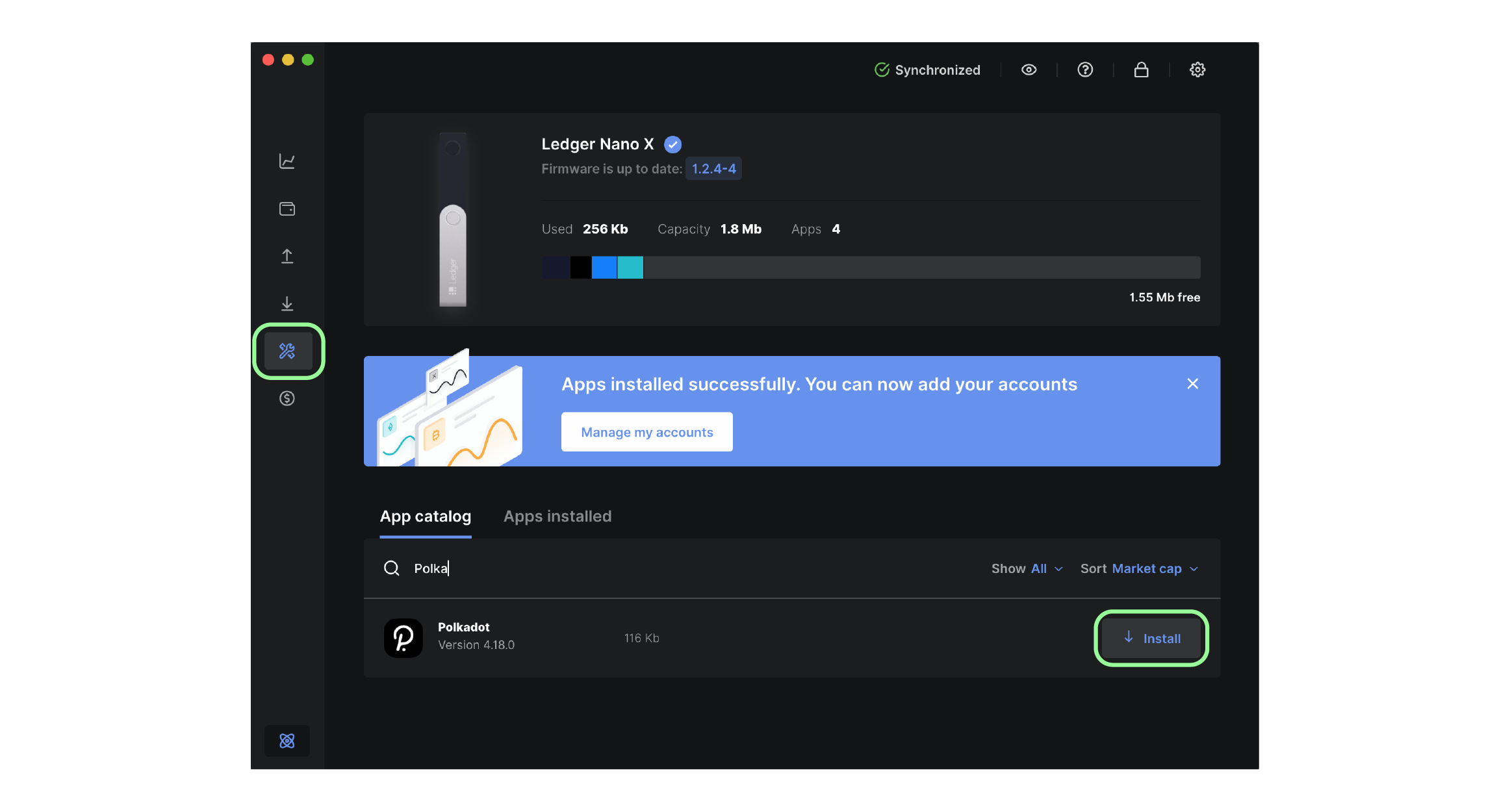Click the search magnifier icon
This screenshot has width=1510, height=812.
pos(392,568)
